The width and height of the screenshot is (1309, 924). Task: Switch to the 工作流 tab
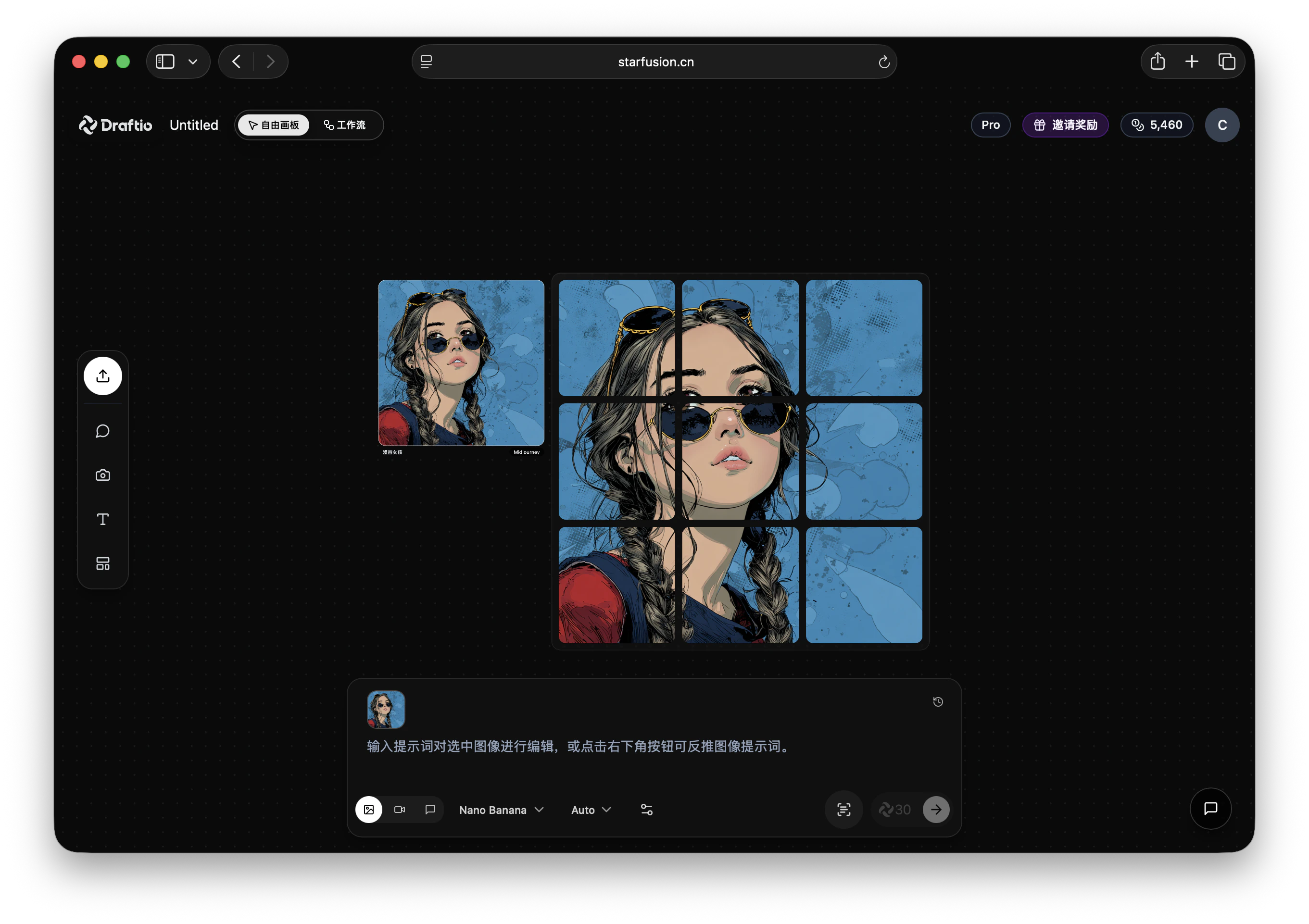(347, 125)
